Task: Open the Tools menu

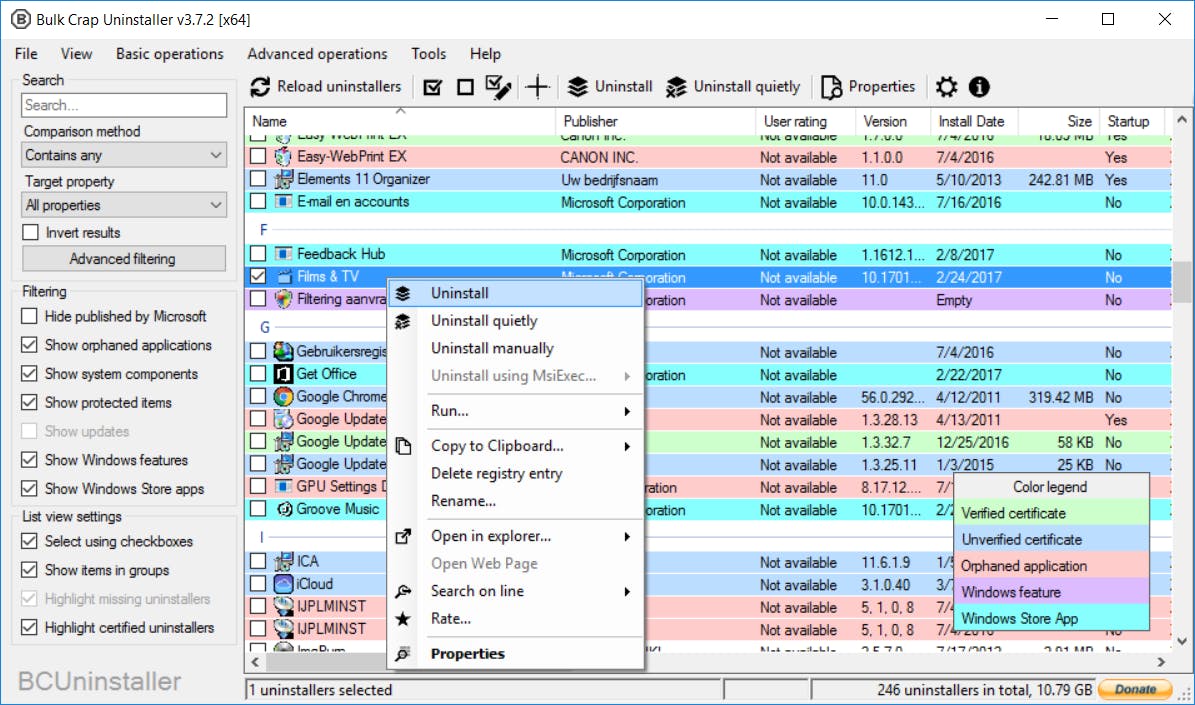Action: 428,53
